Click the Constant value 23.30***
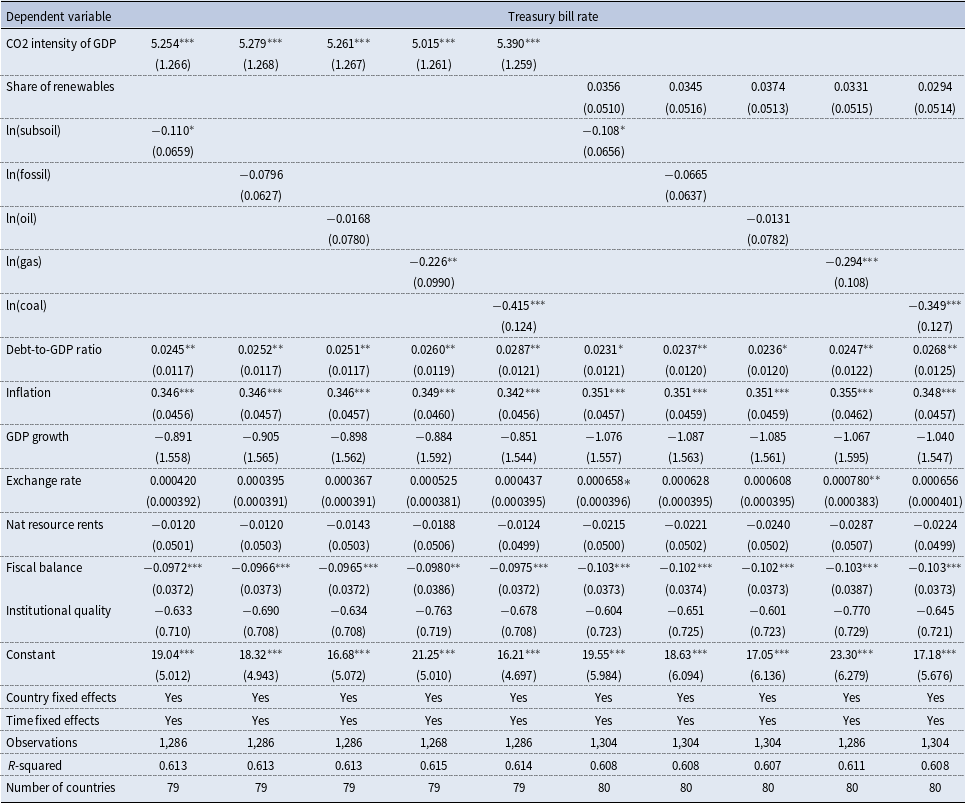Image resolution: width=965 pixels, height=803 pixels. click(851, 655)
